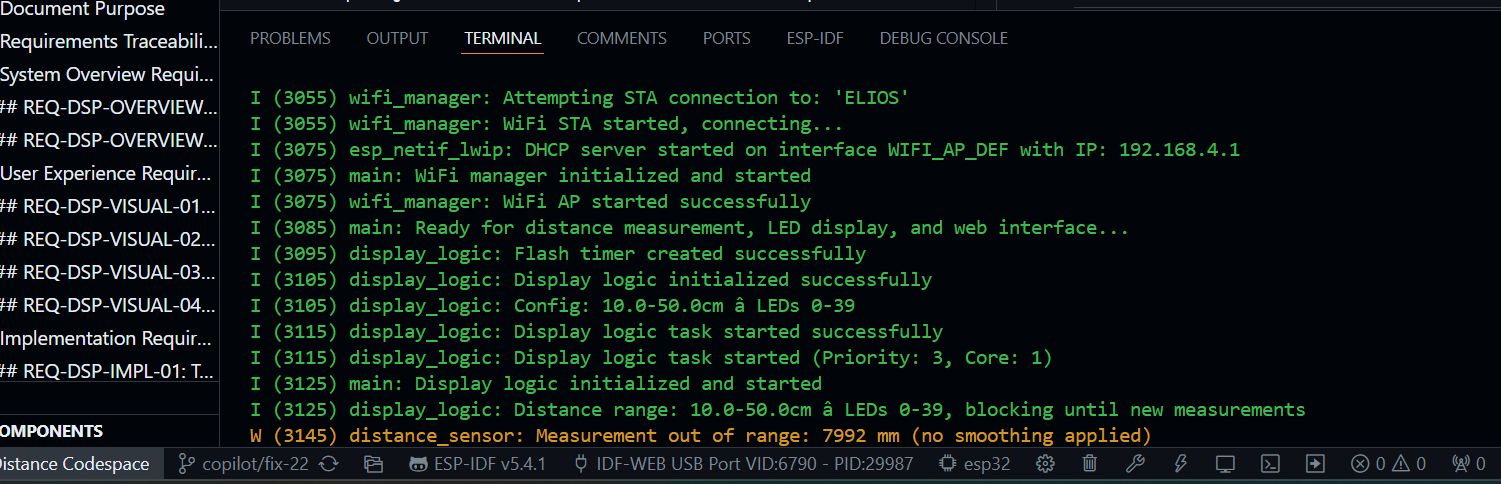
Task: Click the arrow-in-box icon in the status bar
Action: pyautogui.click(x=1315, y=464)
